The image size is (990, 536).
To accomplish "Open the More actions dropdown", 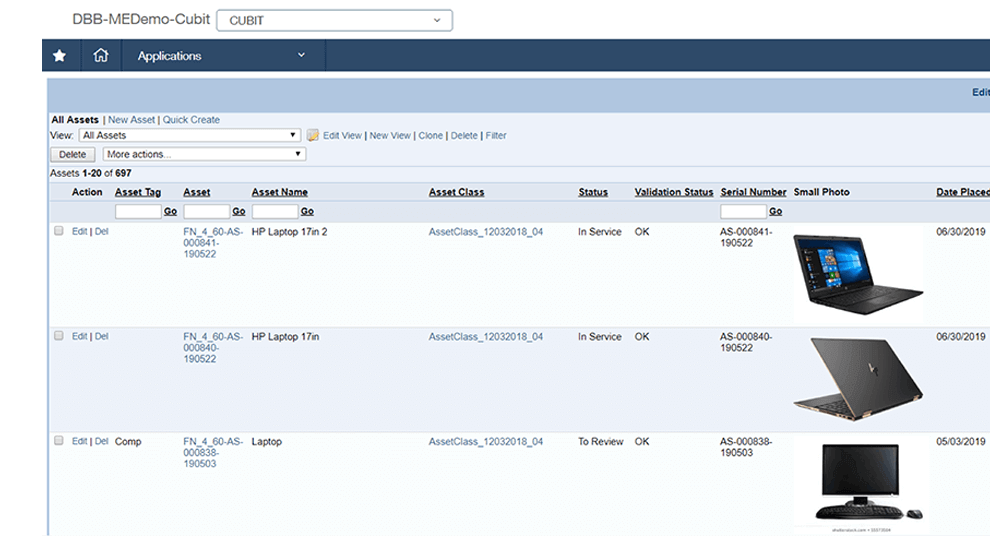I will point(204,154).
